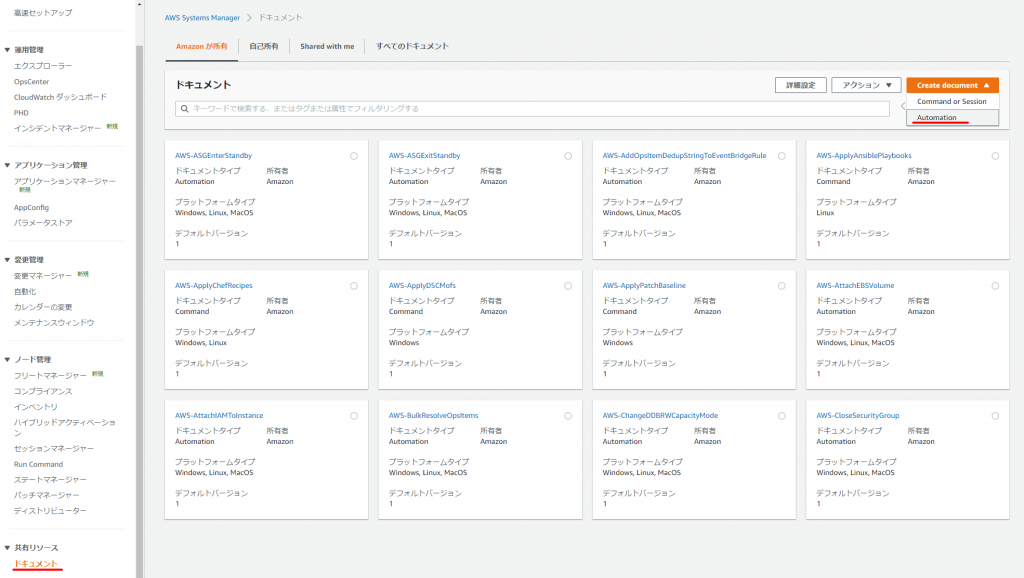Image resolution: width=1024 pixels, height=578 pixels.
Task: Switch to the すべてのドキュメント tab
Action: click(412, 46)
